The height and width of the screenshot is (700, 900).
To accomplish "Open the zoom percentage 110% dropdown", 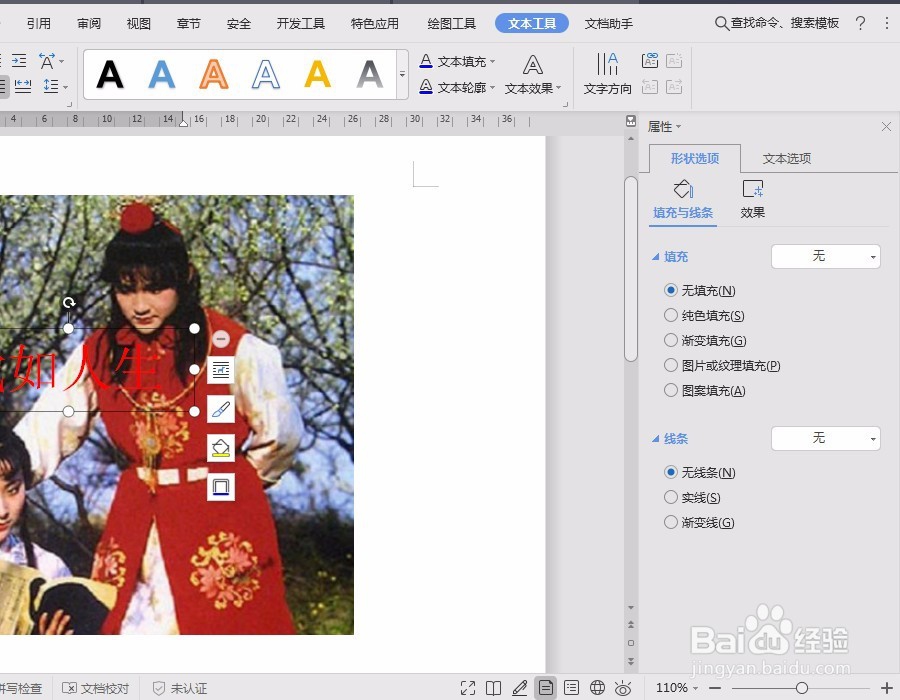I will [x=677, y=687].
